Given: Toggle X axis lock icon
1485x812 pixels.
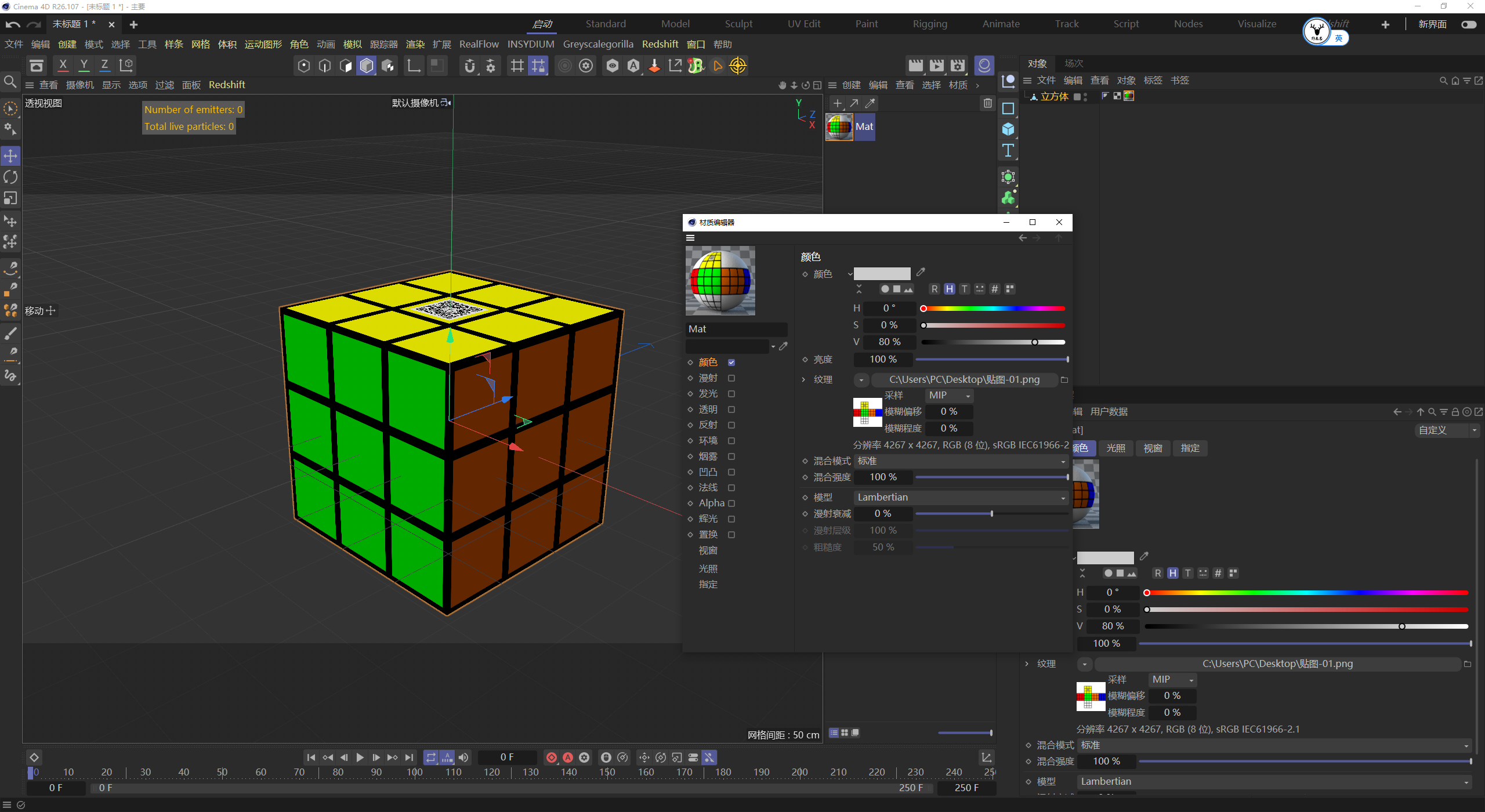Looking at the screenshot, I should click(x=63, y=66).
